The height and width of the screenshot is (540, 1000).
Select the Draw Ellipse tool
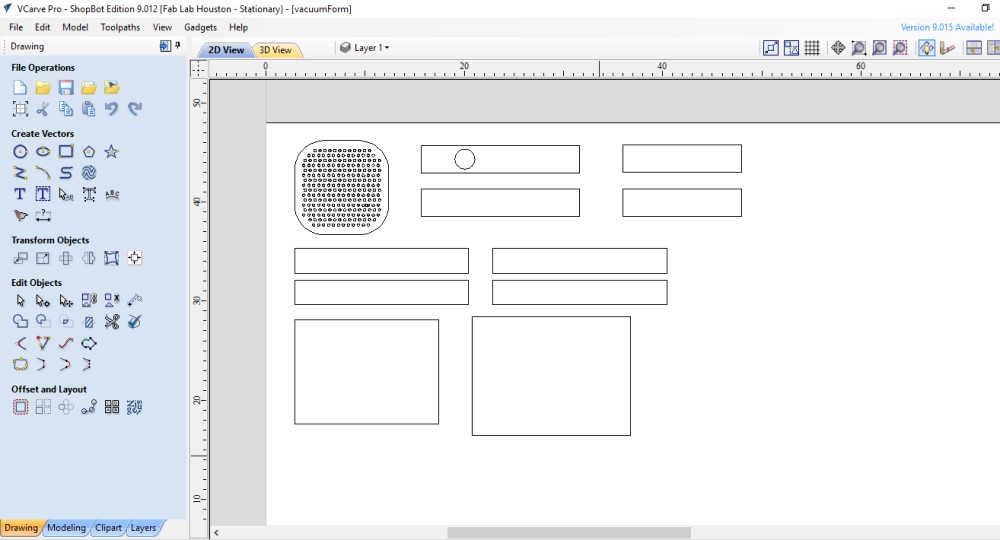pyautogui.click(x=43, y=152)
